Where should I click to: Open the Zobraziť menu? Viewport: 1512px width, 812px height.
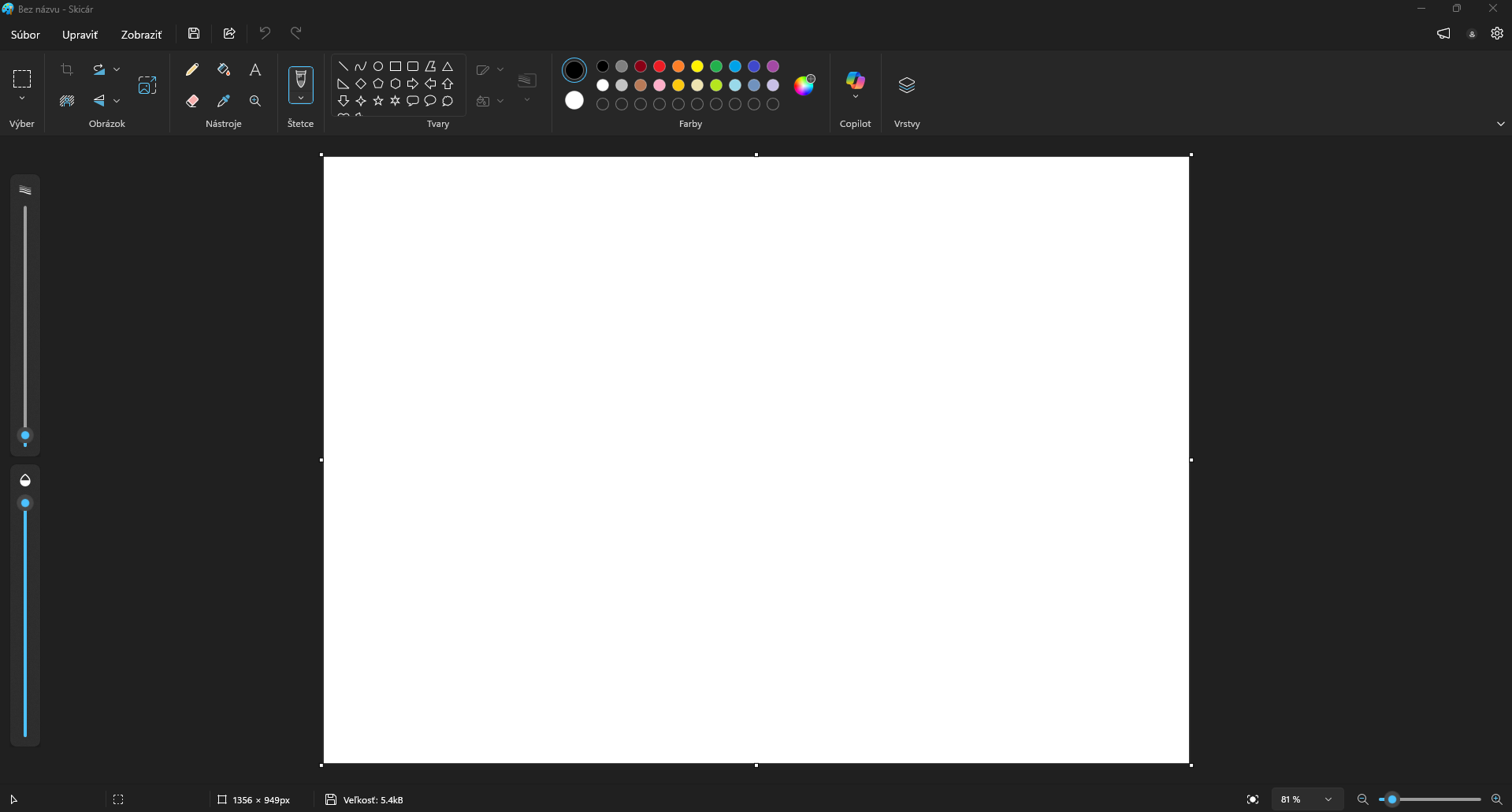141,35
